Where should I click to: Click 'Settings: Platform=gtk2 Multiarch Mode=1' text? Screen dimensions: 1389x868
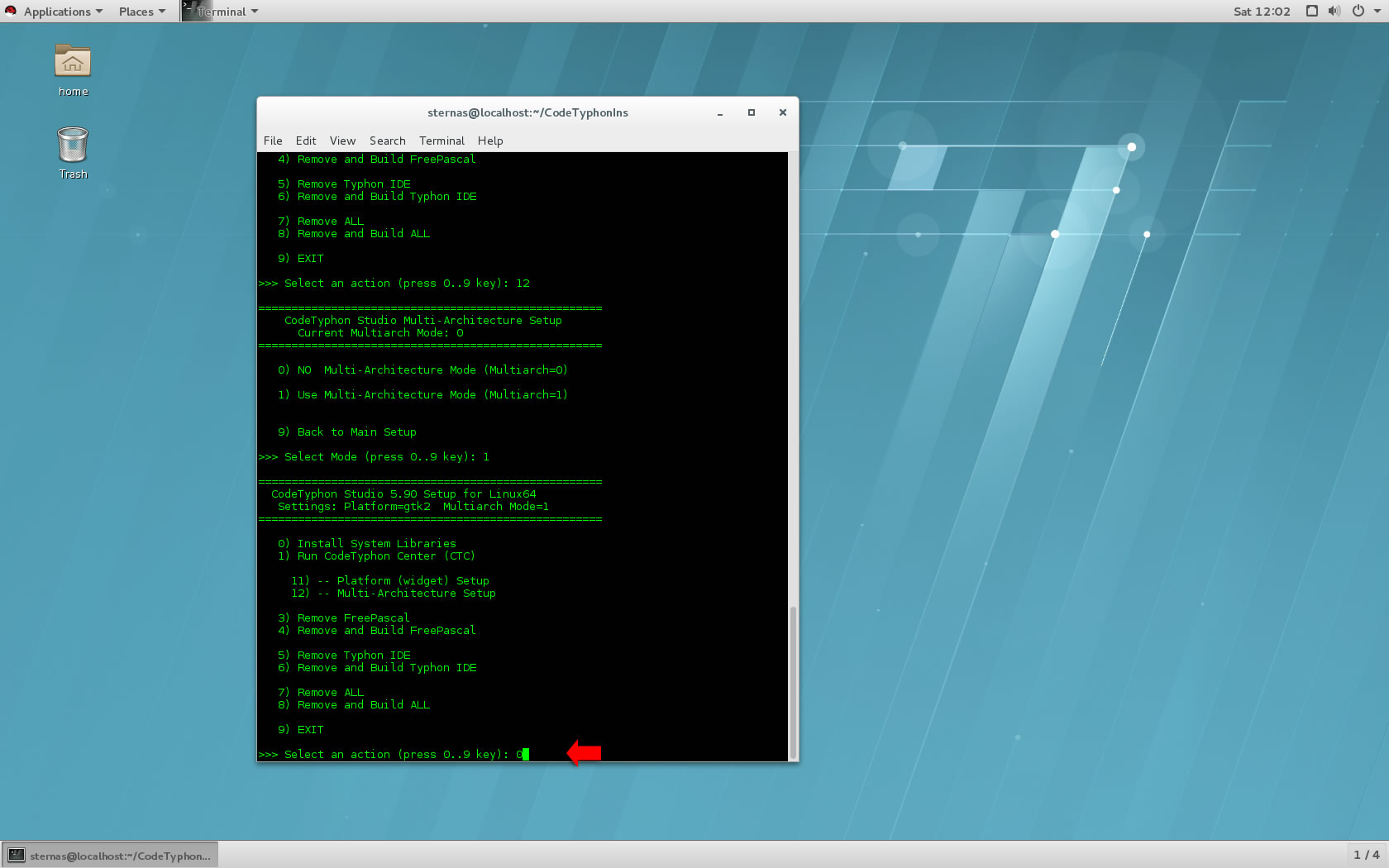413,506
